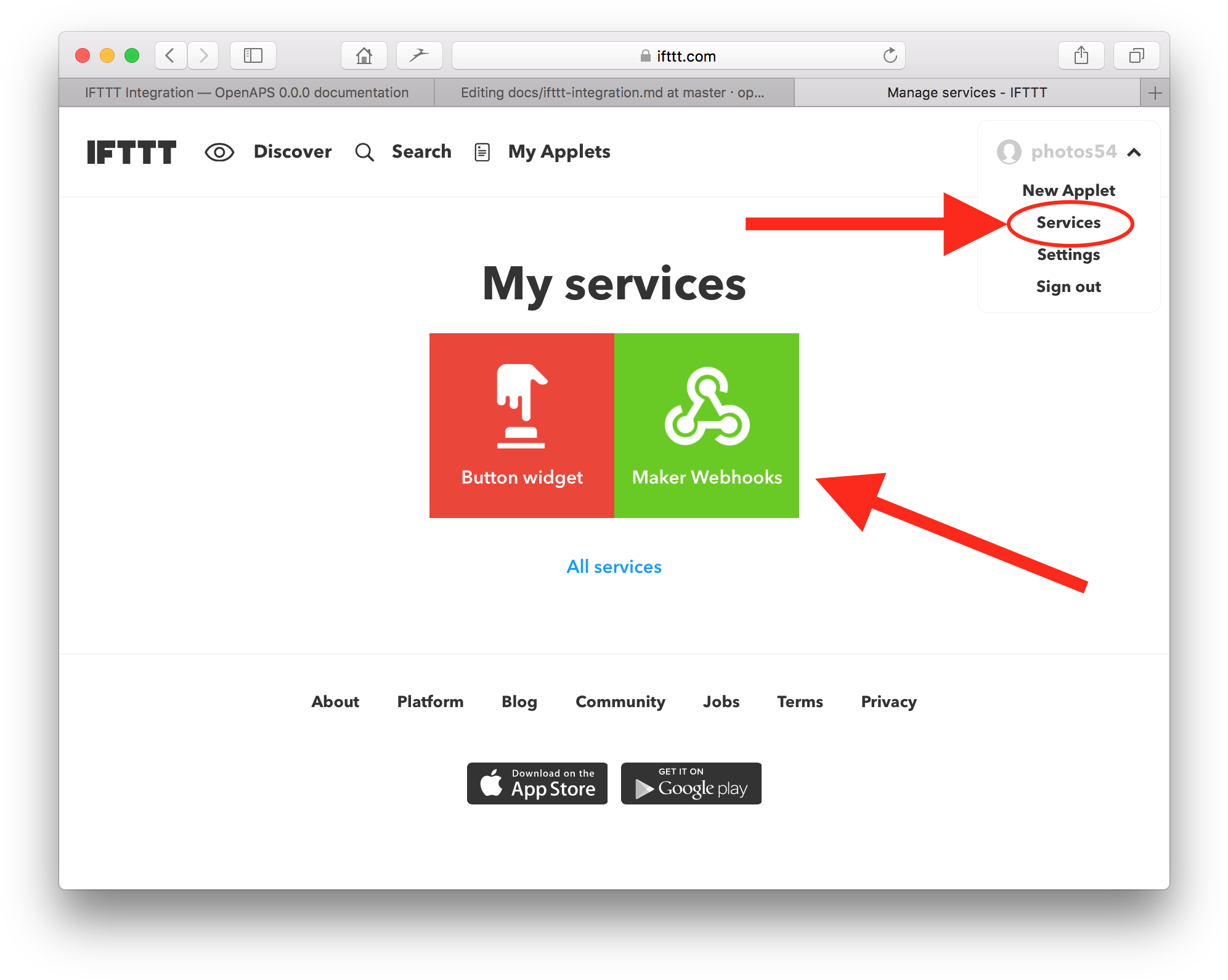Image resolution: width=1228 pixels, height=980 pixels.
Task: Toggle the Safari sidebar
Action: tap(253, 55)
